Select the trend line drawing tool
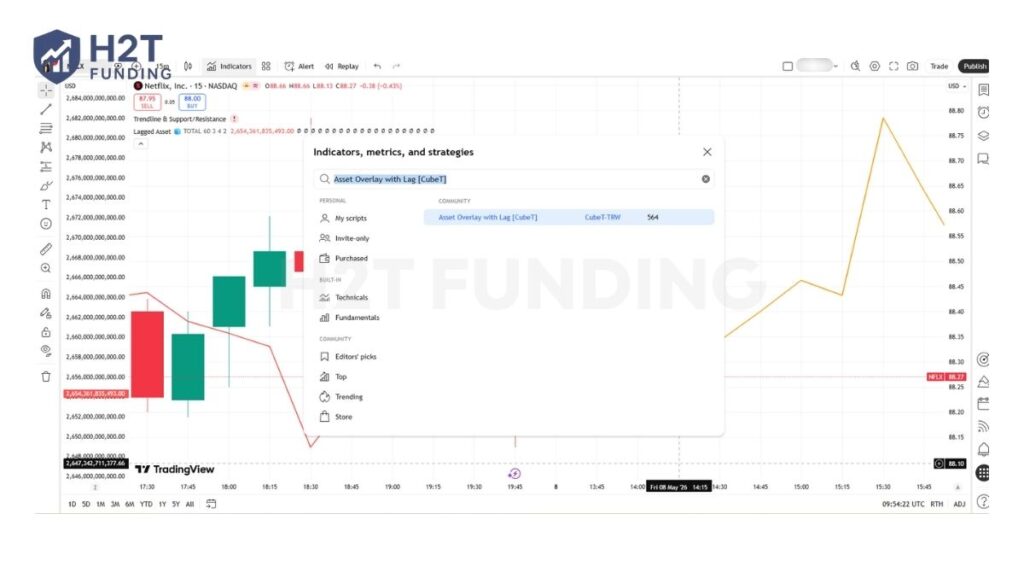This screenshot has width=1024, height=572. tap(46, 110)
